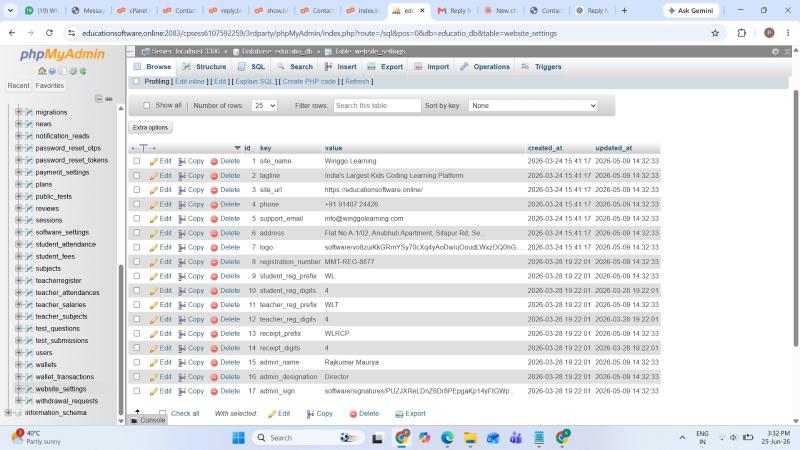Click red Delete icon for site_url row
Image resolution: width=800 pixels, height=450 pixels.
214,190
